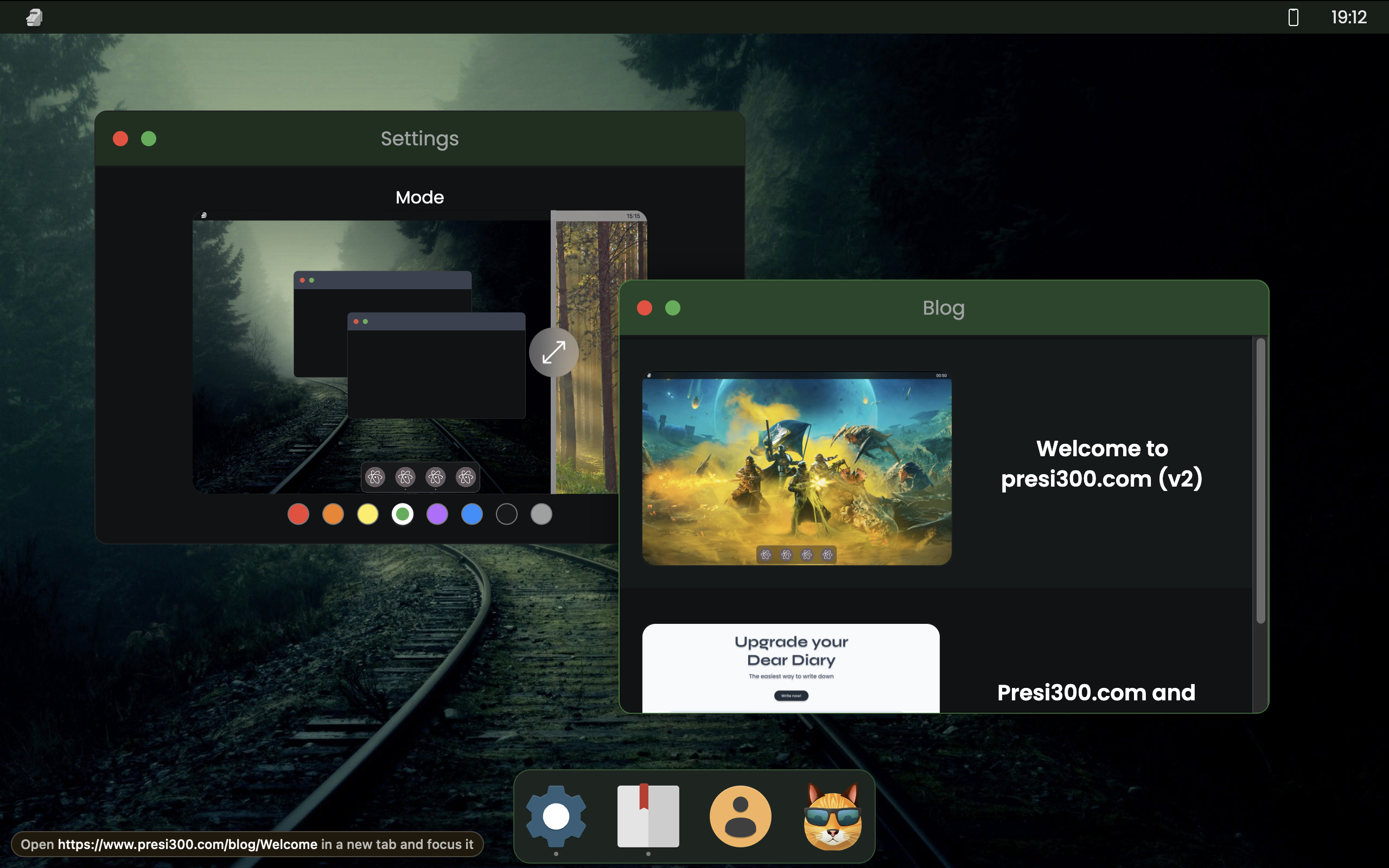1389x868 pixels.
Task: Open Settings gear icon in dock
Action: pyautogui.click(x=556, y=816)
